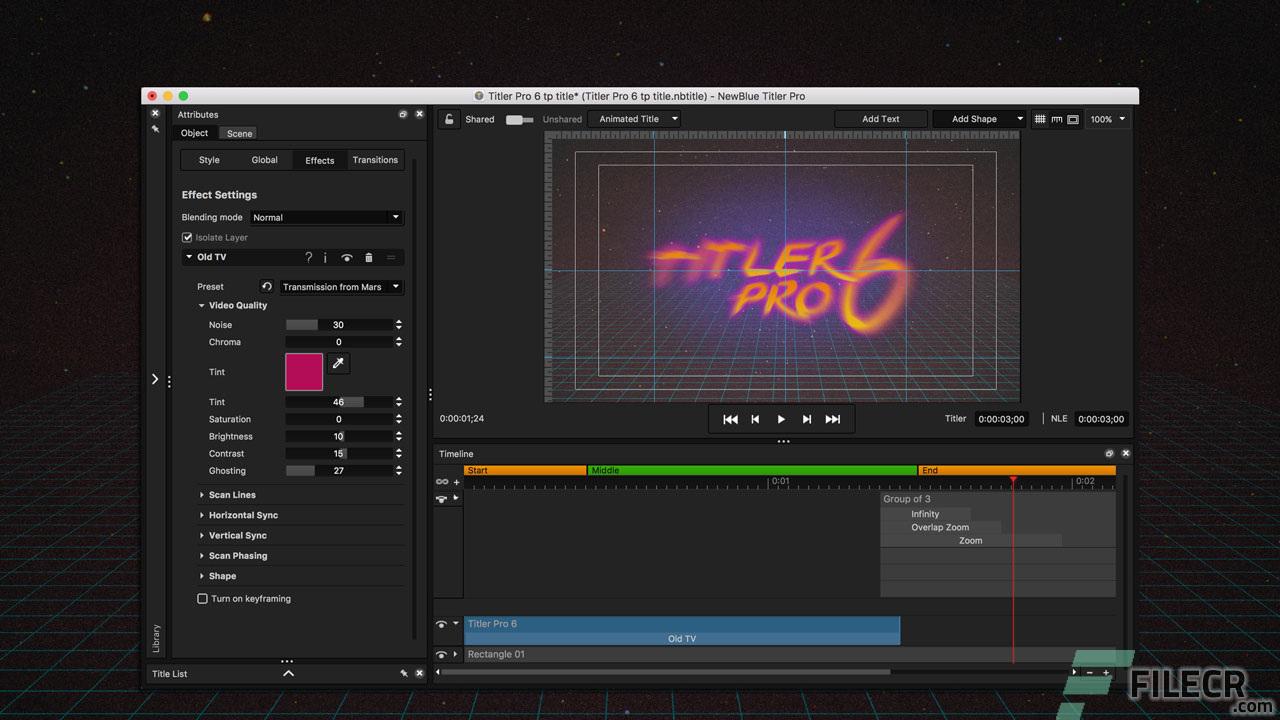1280x720 pixels.
Task: Click the plus icon beside timeline link
Action: (457, 482)
